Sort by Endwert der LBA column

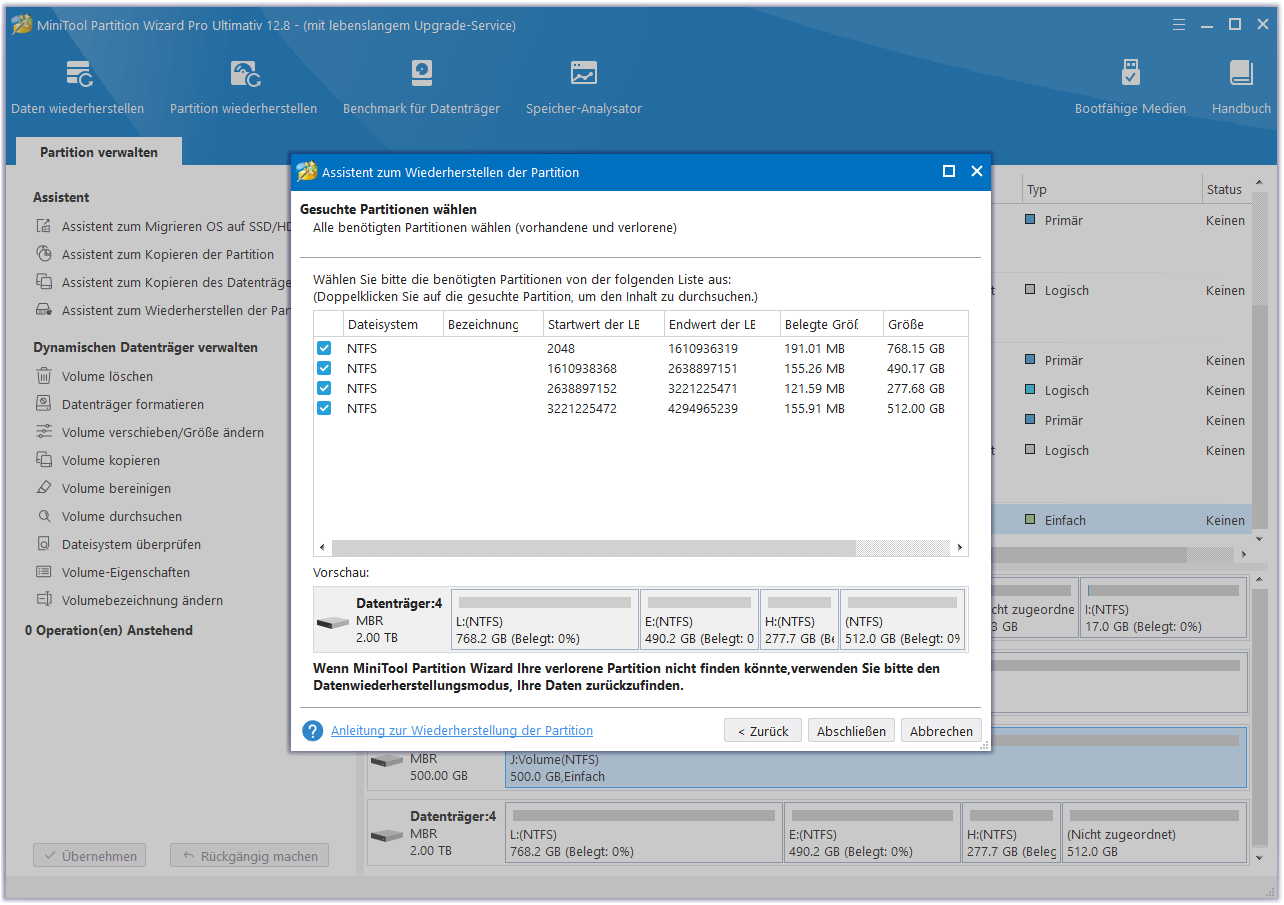[723, 324]
